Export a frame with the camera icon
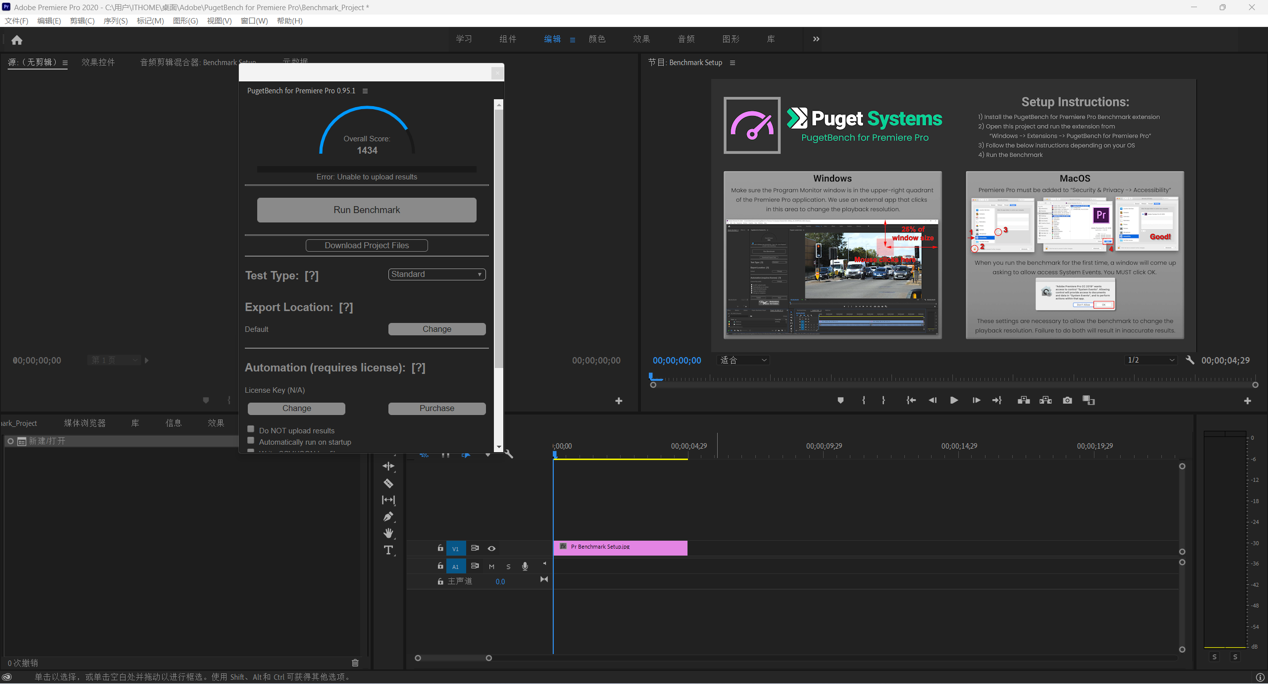This screenshot has height=684, width=1268. click(1067, 400)
